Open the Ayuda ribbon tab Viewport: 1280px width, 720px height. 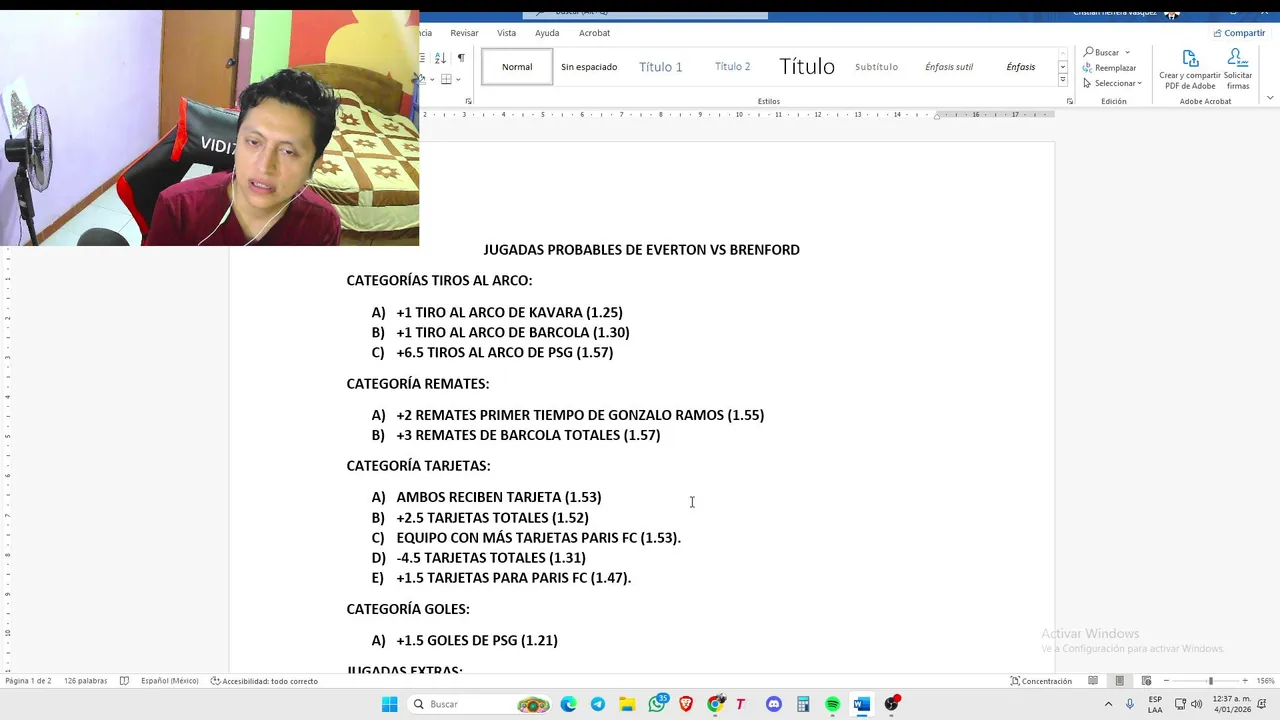(547, 33)
